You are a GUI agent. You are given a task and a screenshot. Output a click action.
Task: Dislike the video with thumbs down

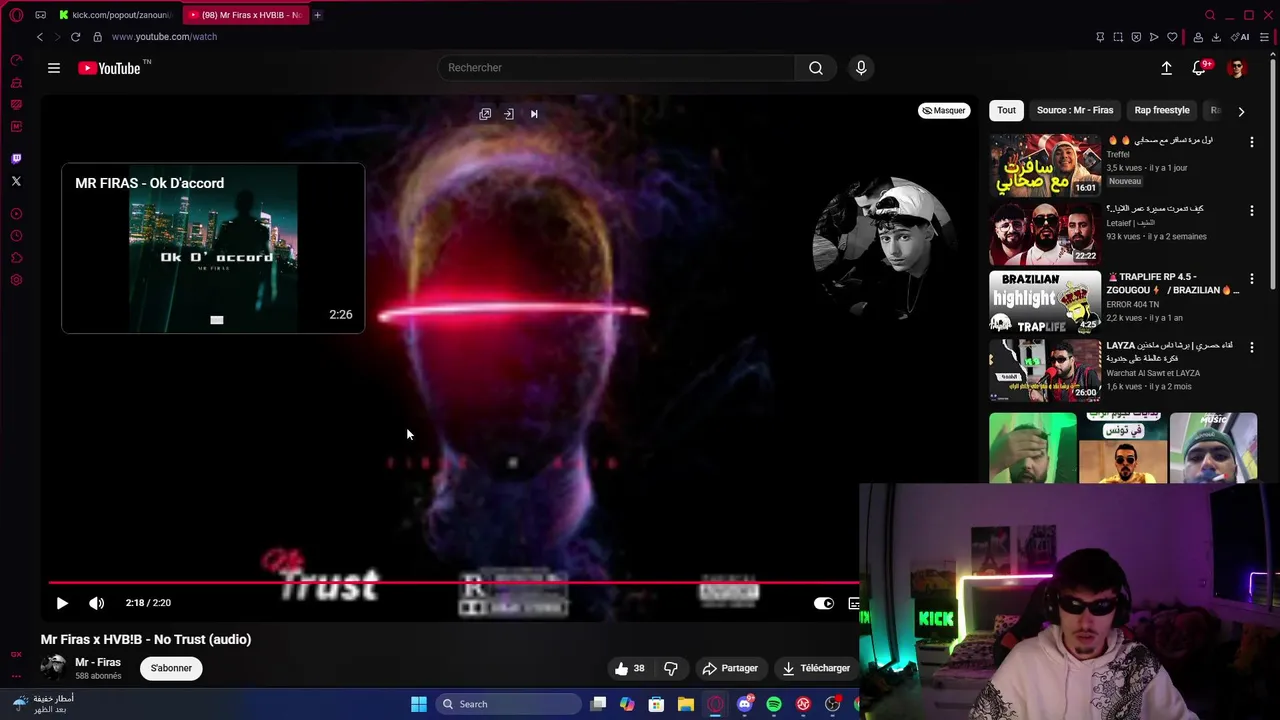[671, 668]
